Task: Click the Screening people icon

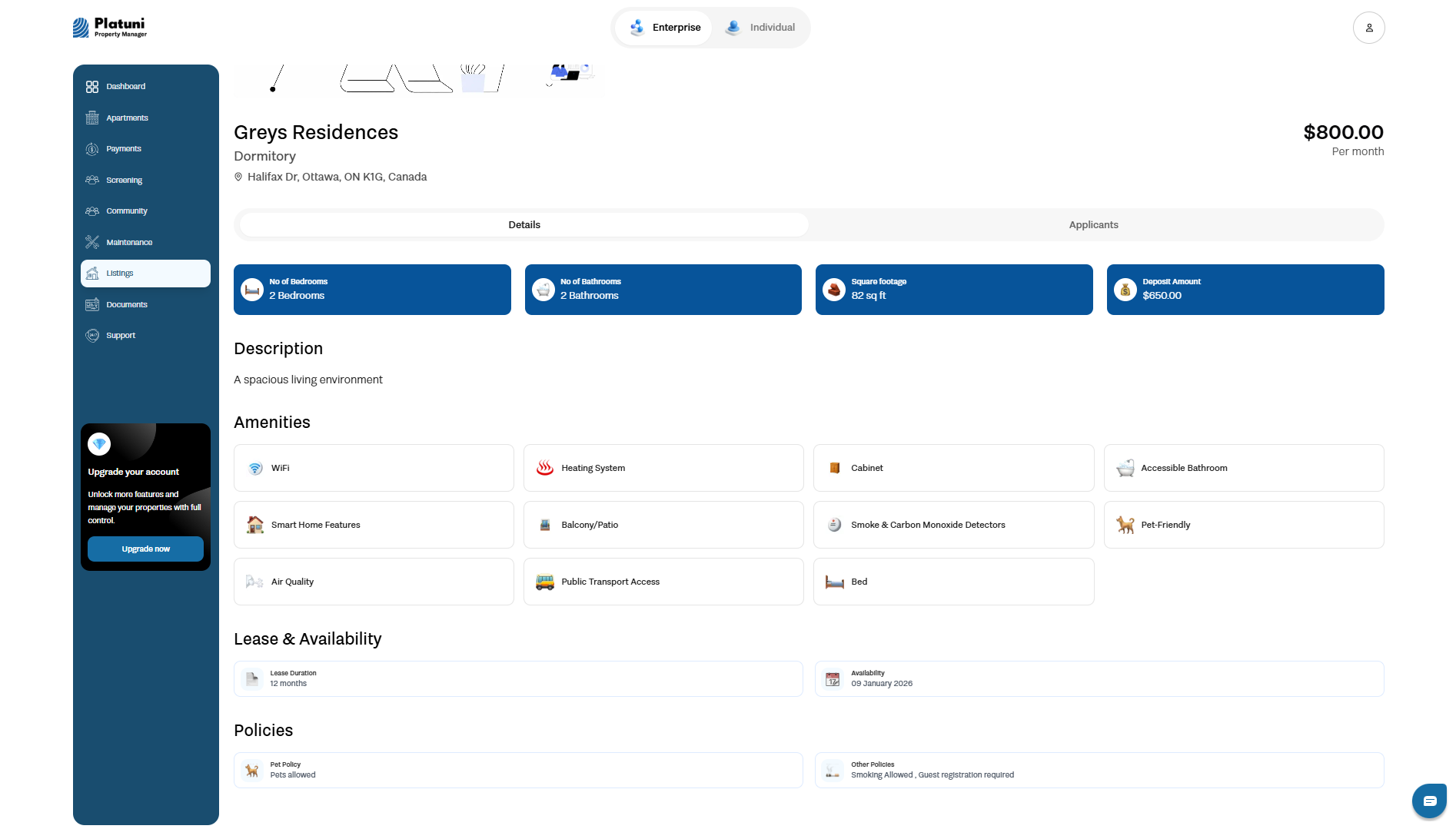Action: click(92, 180)
